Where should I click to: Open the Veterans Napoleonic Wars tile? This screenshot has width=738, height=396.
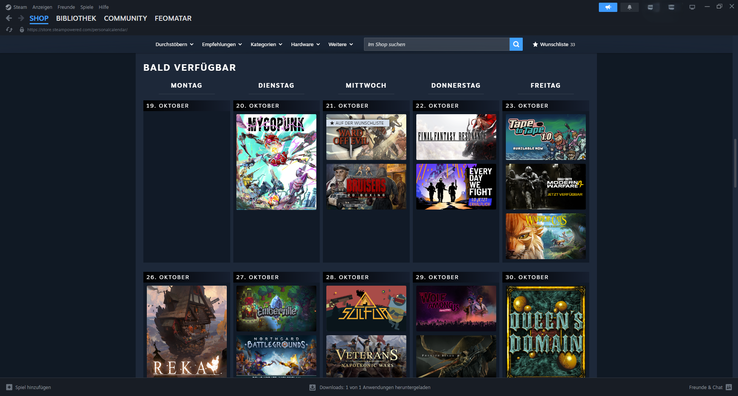pos(366,356)
